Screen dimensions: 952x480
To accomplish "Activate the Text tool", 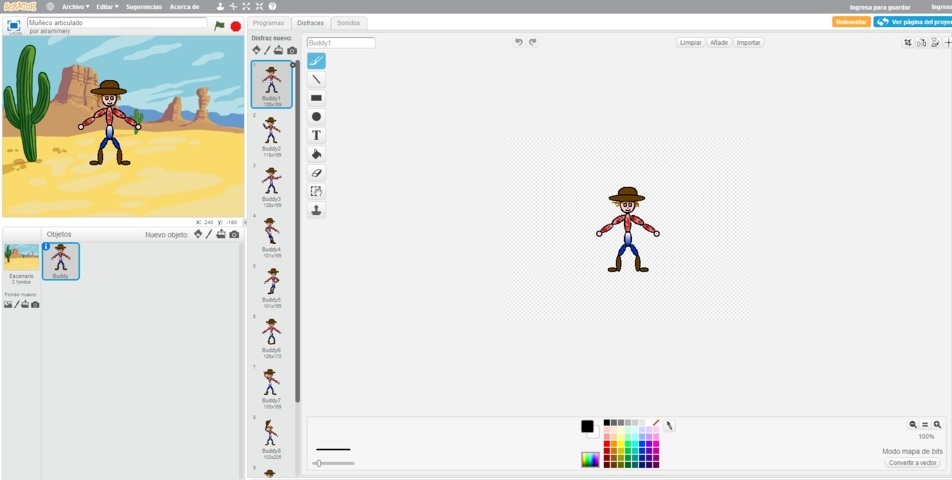I will point(316,135).
